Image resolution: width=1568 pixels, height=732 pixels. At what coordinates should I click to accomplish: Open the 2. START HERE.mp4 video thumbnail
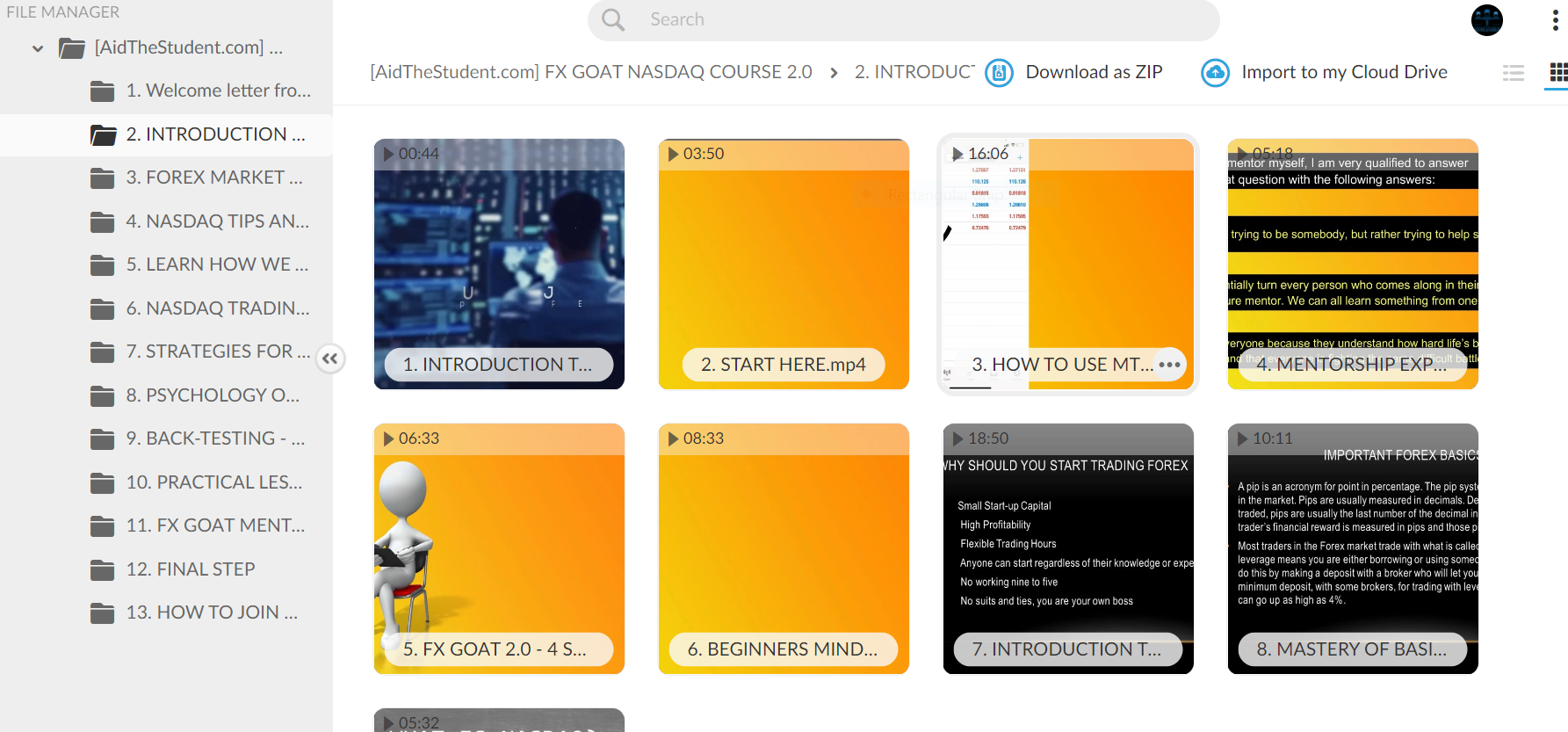(784, 264)
